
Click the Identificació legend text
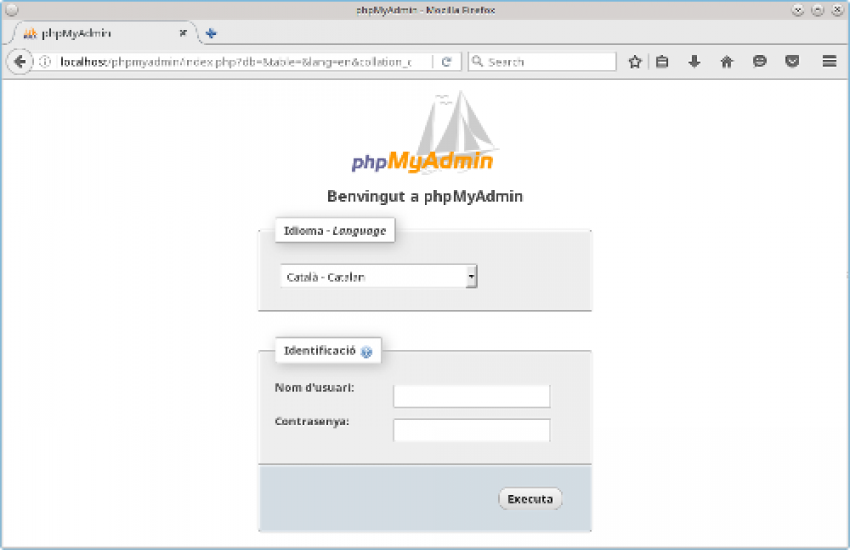(x=320, y=351)
